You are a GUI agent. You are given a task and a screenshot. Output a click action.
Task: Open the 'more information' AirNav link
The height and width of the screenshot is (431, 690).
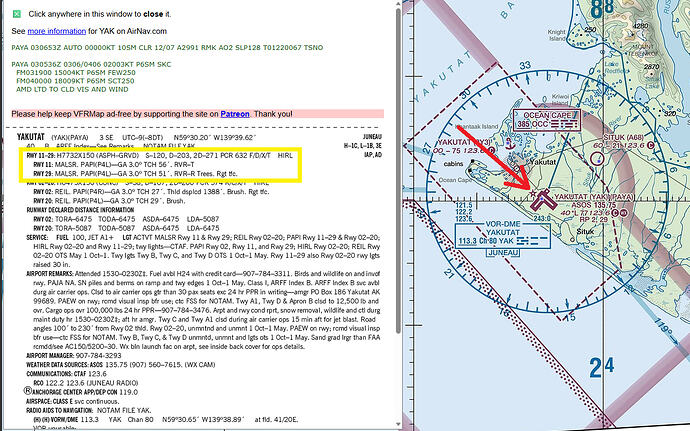[x=56, y=31]
